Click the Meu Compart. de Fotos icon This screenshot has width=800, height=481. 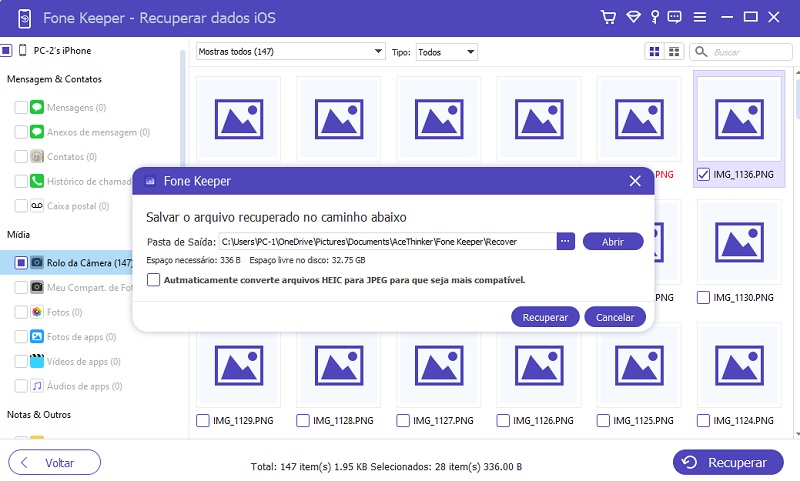point(37,287)
